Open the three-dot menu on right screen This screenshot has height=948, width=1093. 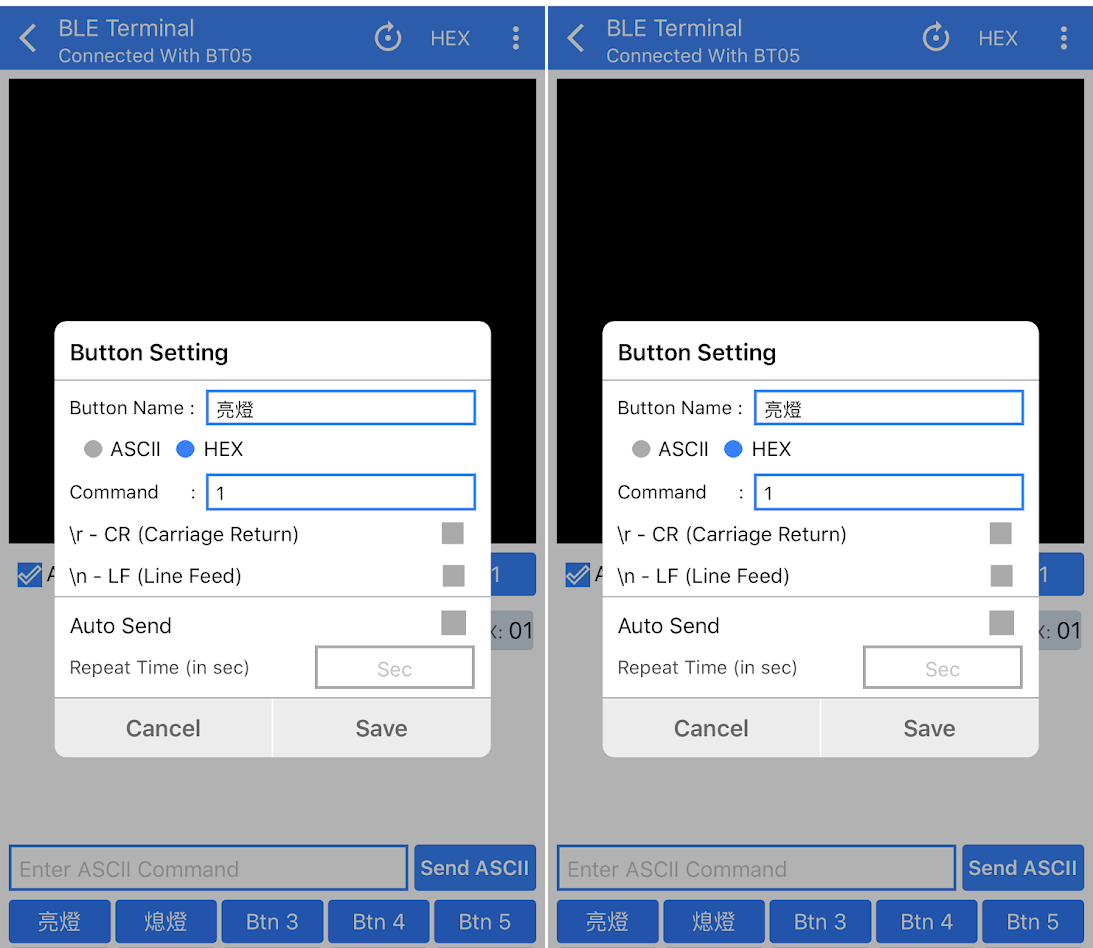coord(1064,38)
